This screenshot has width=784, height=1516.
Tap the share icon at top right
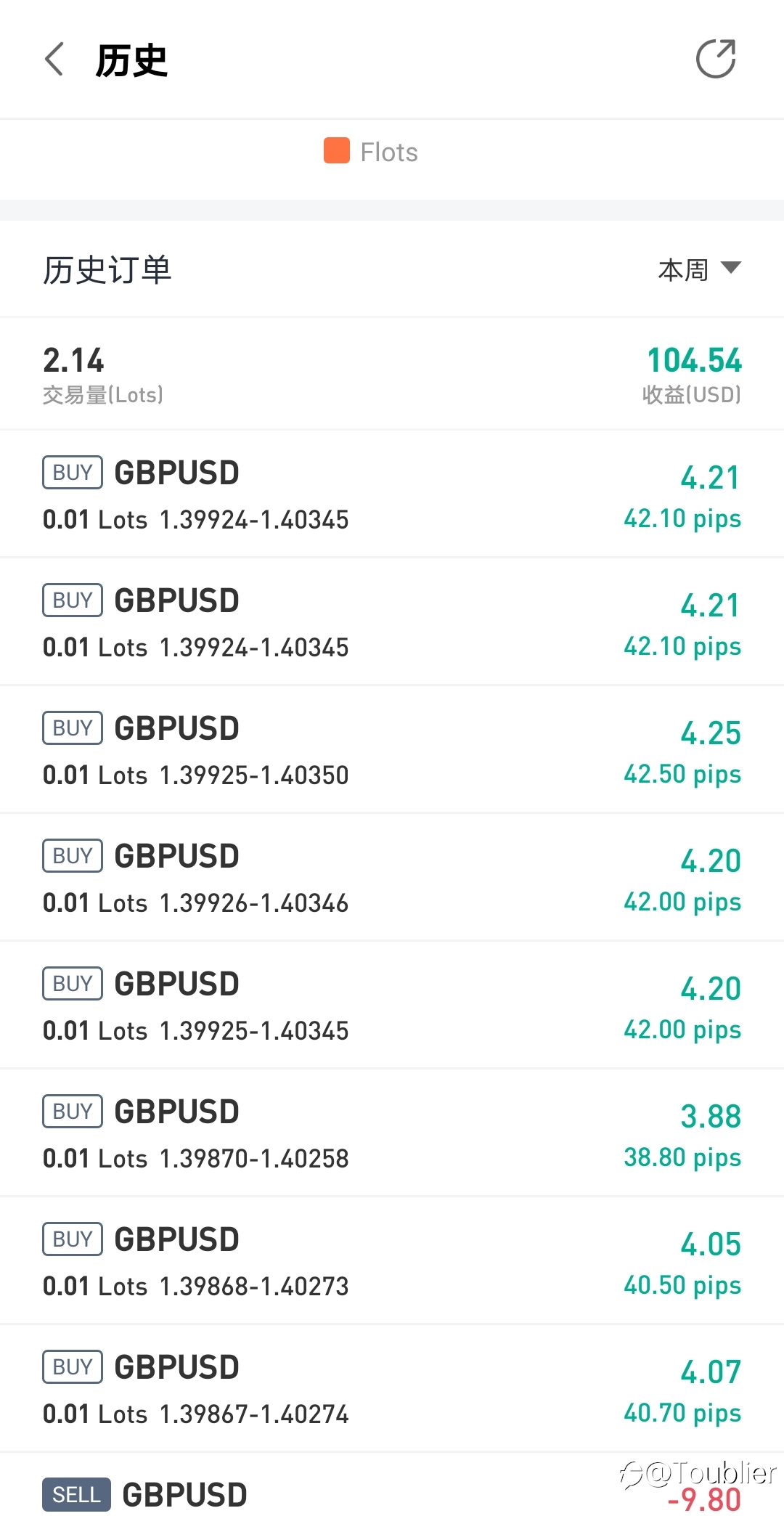[x=716, y=58]
